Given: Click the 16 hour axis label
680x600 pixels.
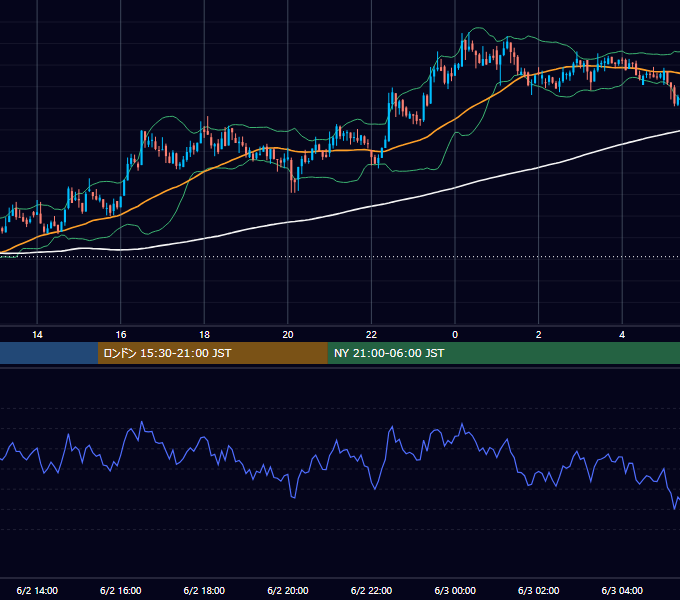Looking at the screenshot, I should point(121,335).
